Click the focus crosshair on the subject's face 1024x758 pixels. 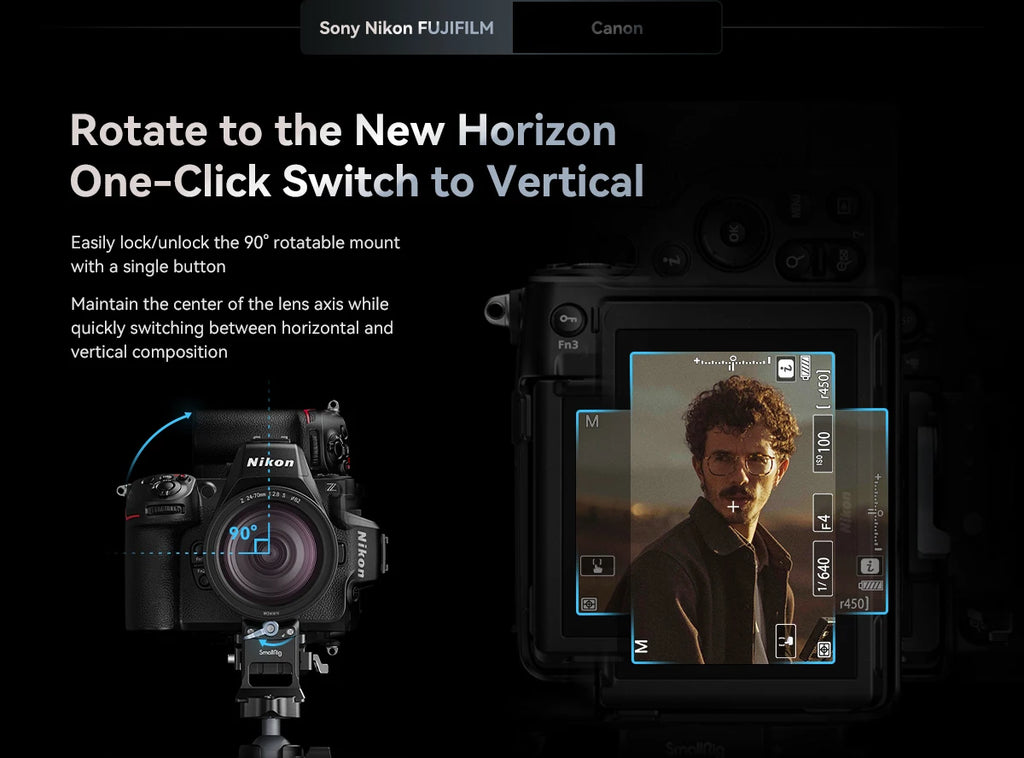(x=733, y=505)
